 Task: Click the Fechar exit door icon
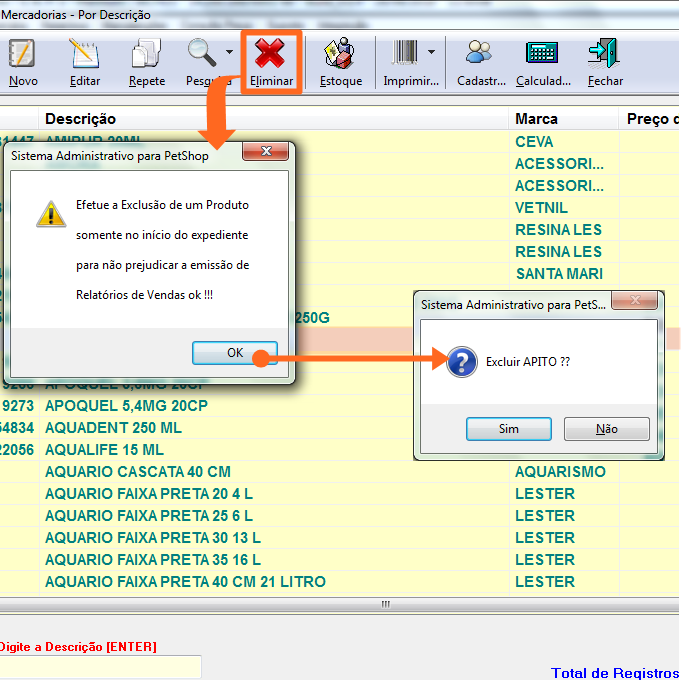pos(604,55)
